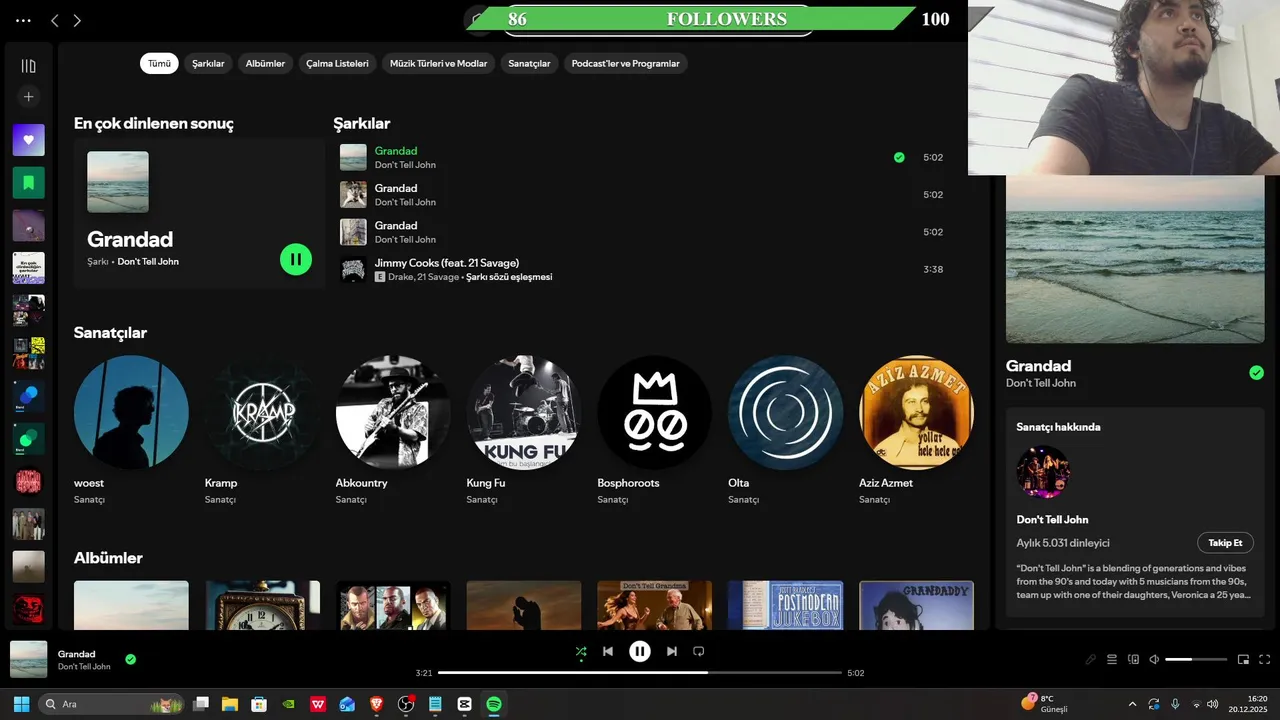Skip to next track
Image resolution: width=1280 pixels, height=720 pixels.
tap(672, 651)
